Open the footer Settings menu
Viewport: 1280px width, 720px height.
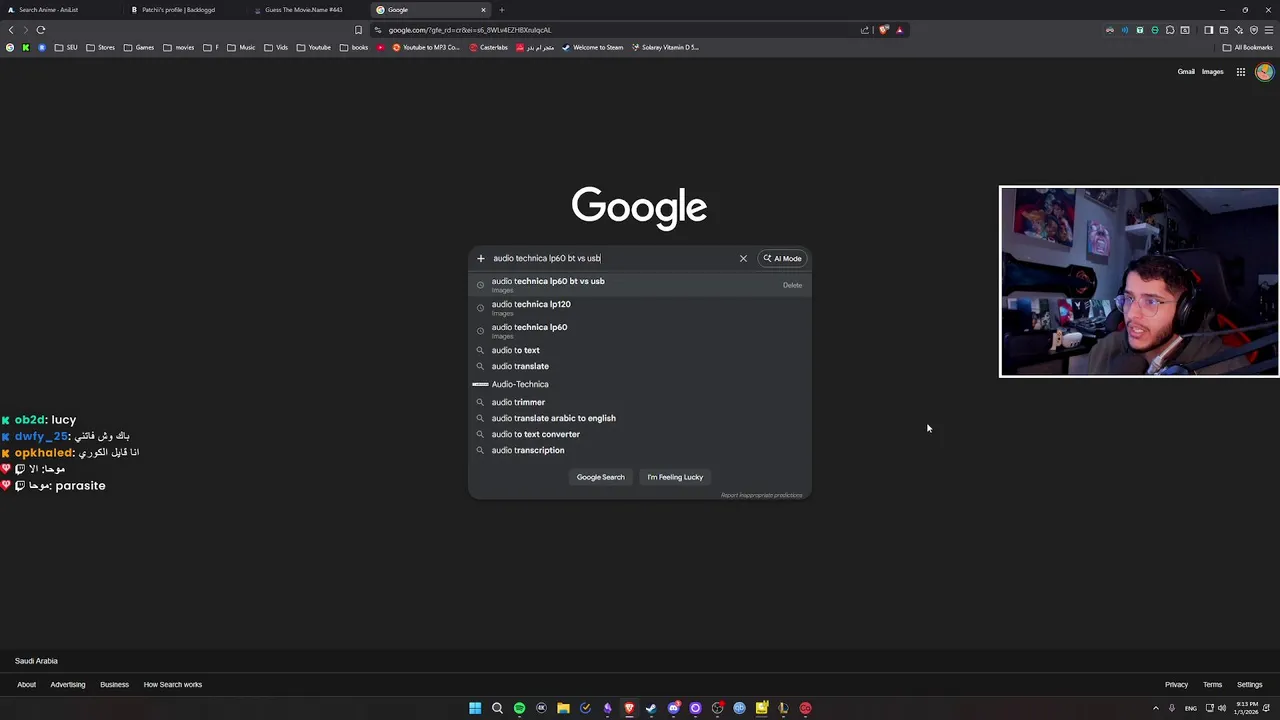(1250, 685)
